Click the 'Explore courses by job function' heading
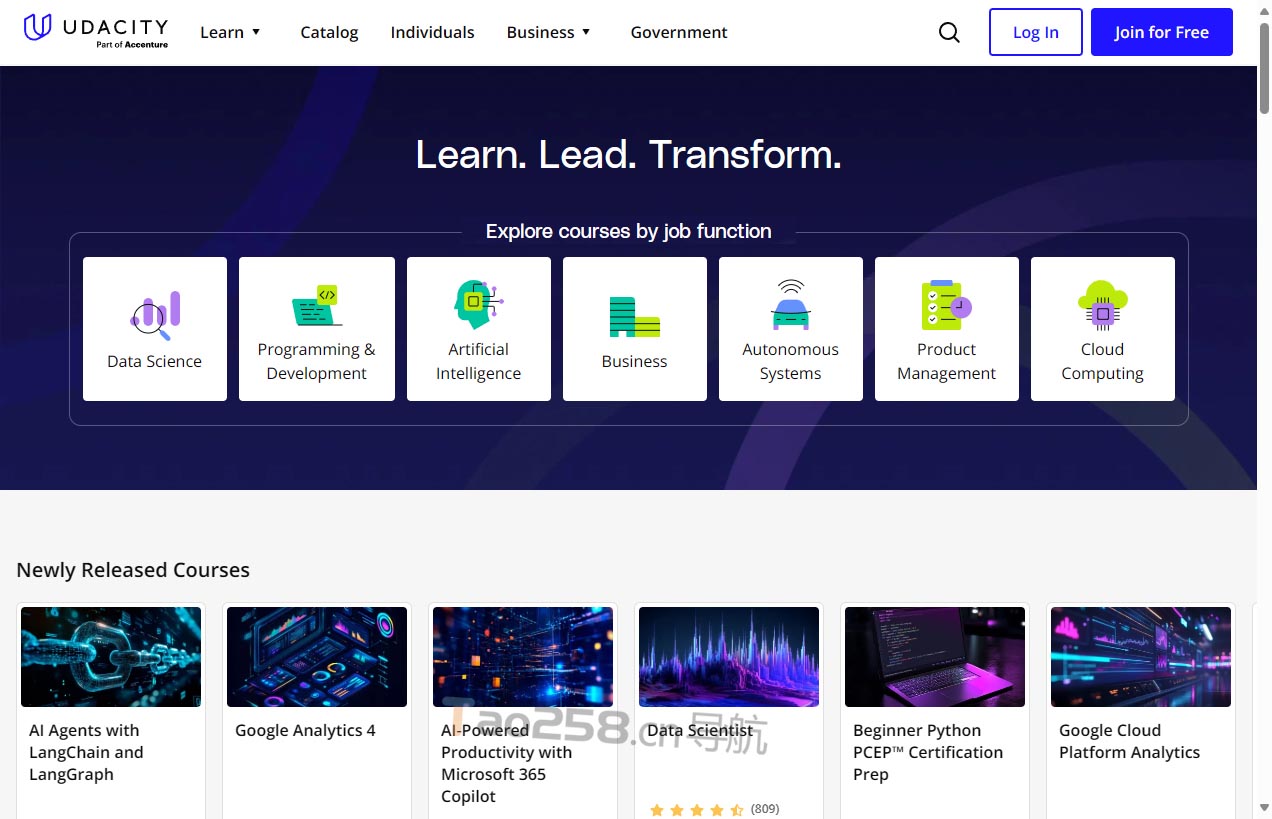The width and height of the screenshot is (1272, 819). [629, 231]
